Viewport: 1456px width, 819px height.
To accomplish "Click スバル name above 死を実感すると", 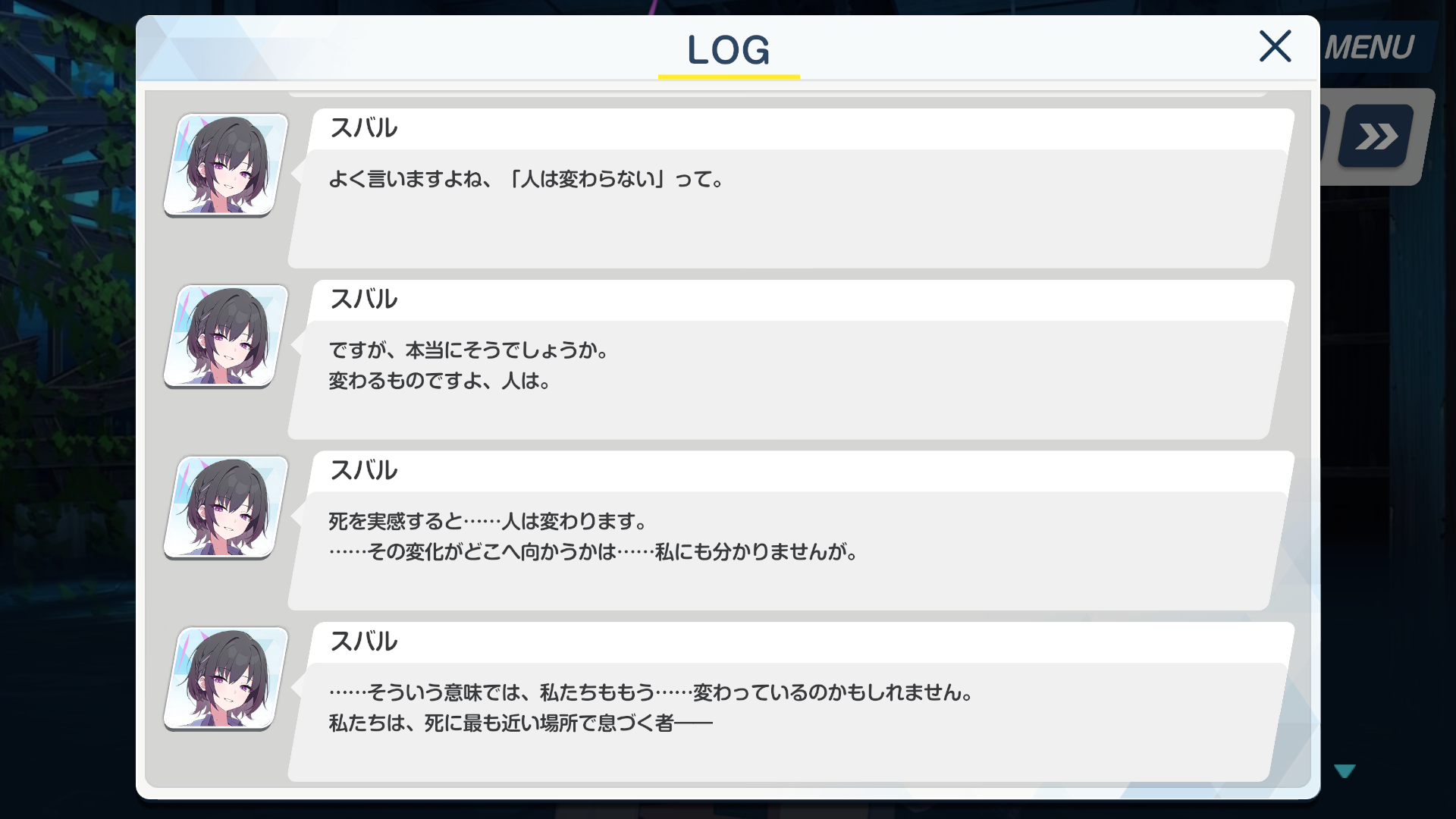I will 363,470.
